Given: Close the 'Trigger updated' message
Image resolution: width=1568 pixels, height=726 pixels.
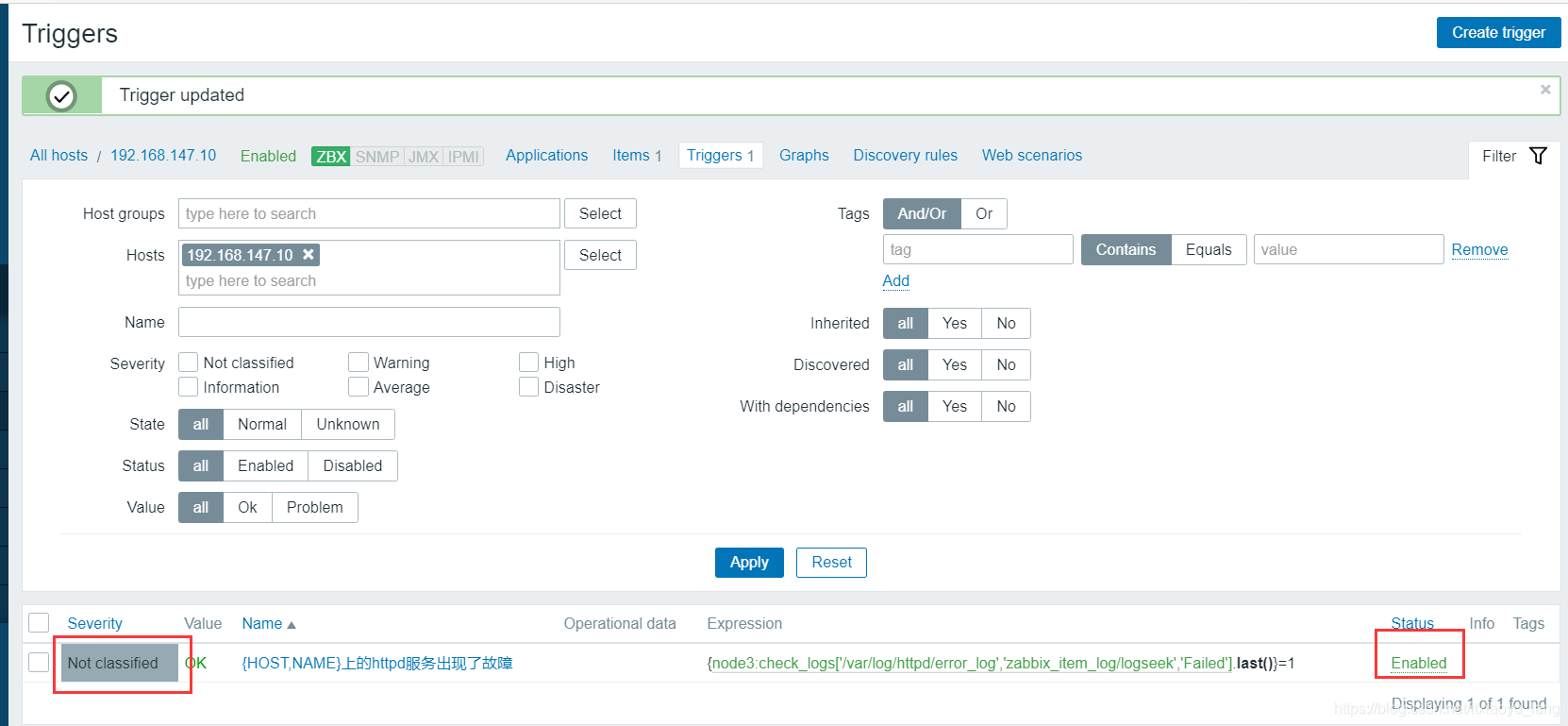Looking at the screenshot, I should pyautogui.click(x=1545, y=89).
